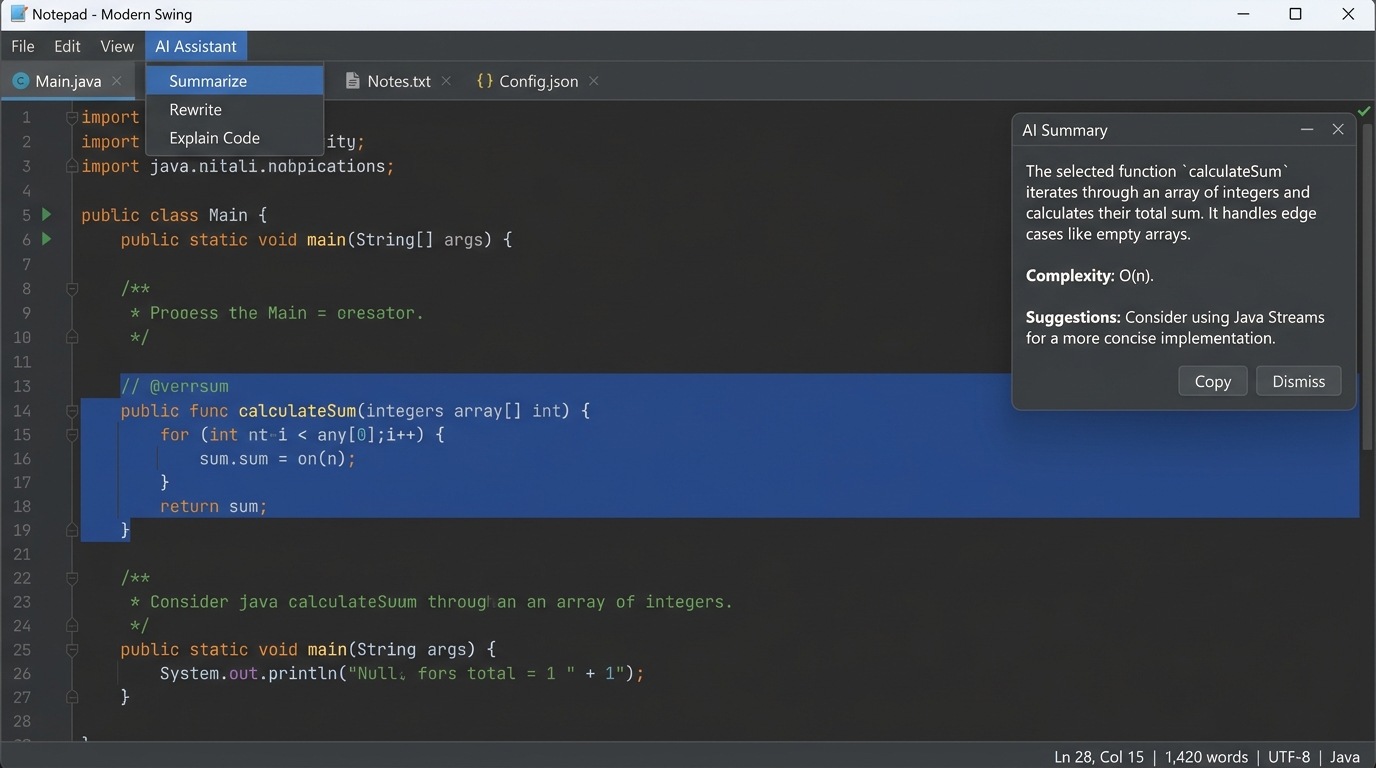
Task: Collapse the main method fold at line 25
Action: tap(72, 650)
